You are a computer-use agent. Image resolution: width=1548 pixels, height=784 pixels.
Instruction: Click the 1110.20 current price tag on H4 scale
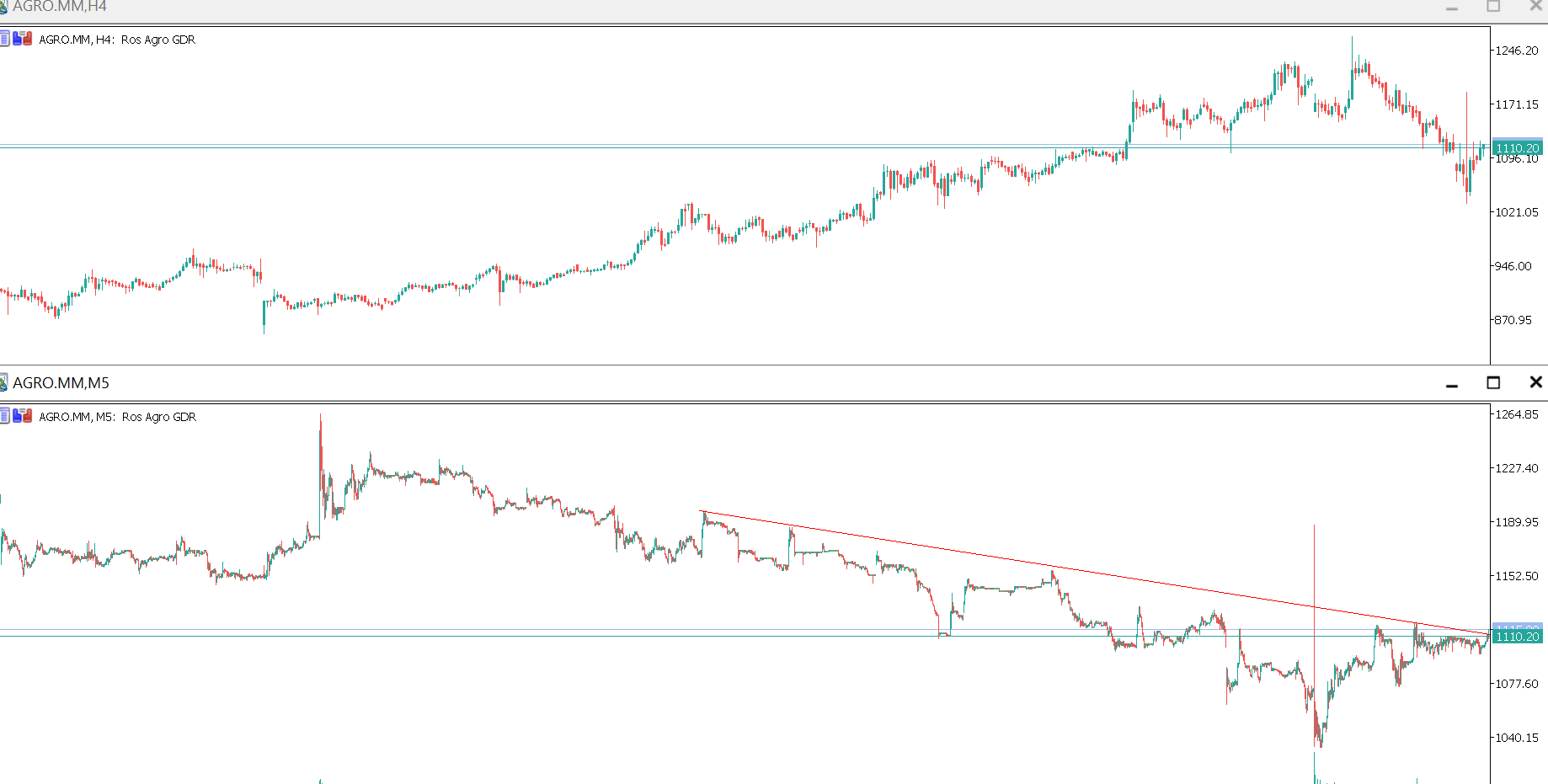(x=1517, y=148)
